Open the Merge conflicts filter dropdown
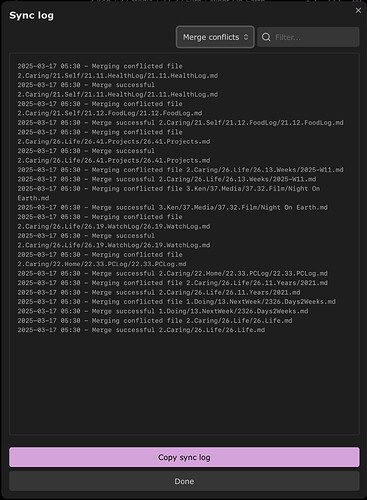Viewport: 367px width, 500px height. coord(215,37)
